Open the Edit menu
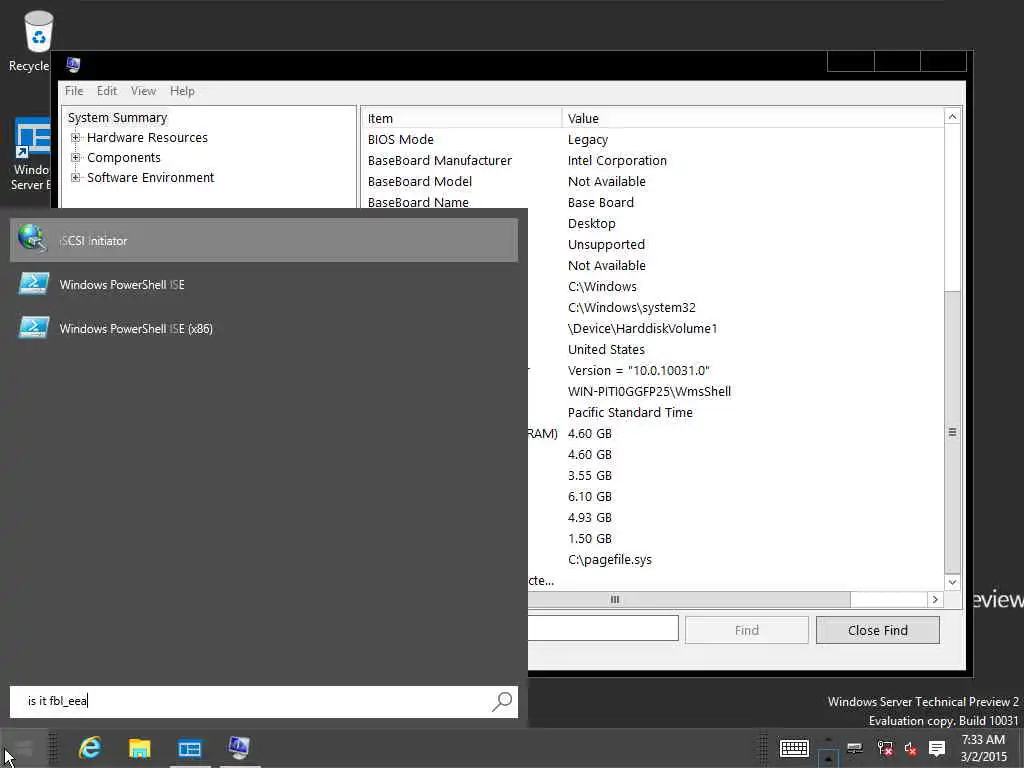This screenshot has height=768, width=1024. pyautogui.click(x=106, y=91)
